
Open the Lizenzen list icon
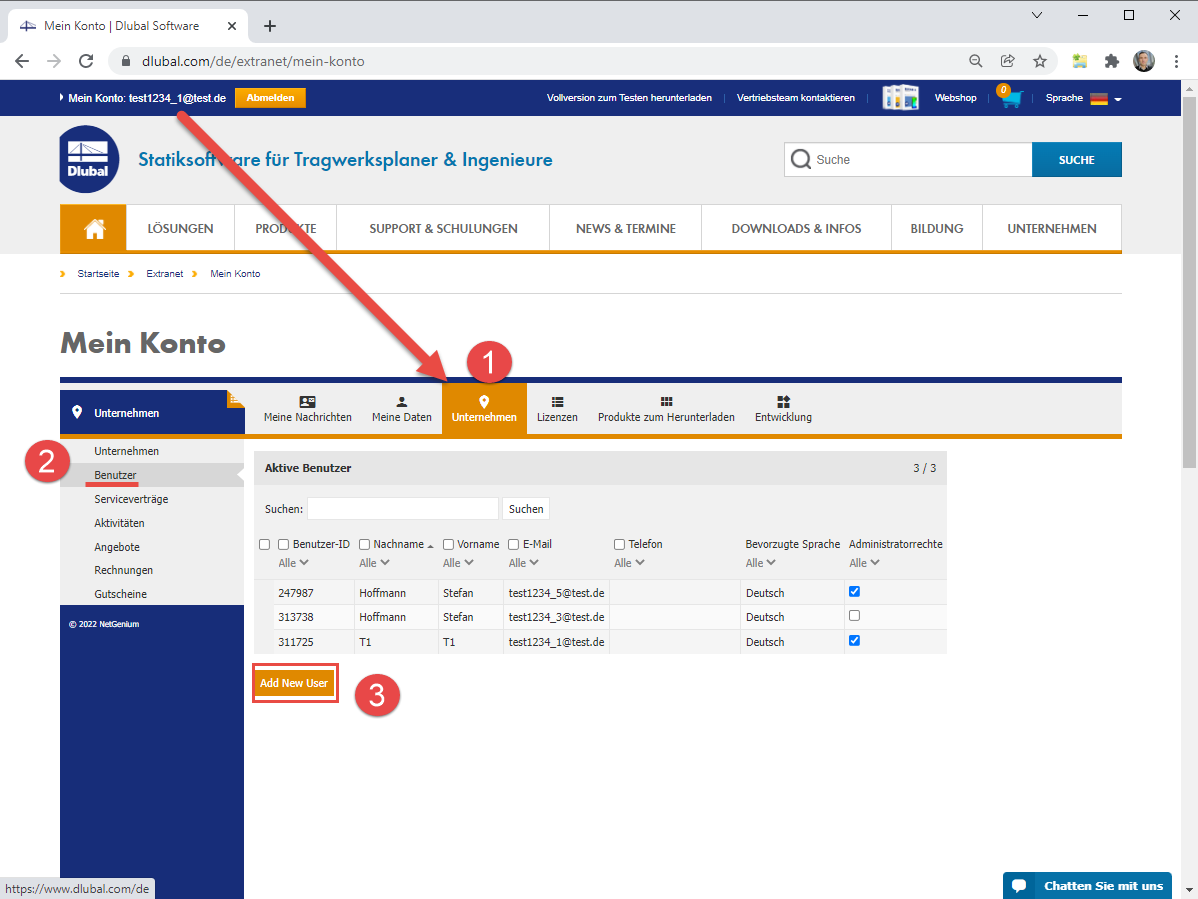tap(557, 401)
